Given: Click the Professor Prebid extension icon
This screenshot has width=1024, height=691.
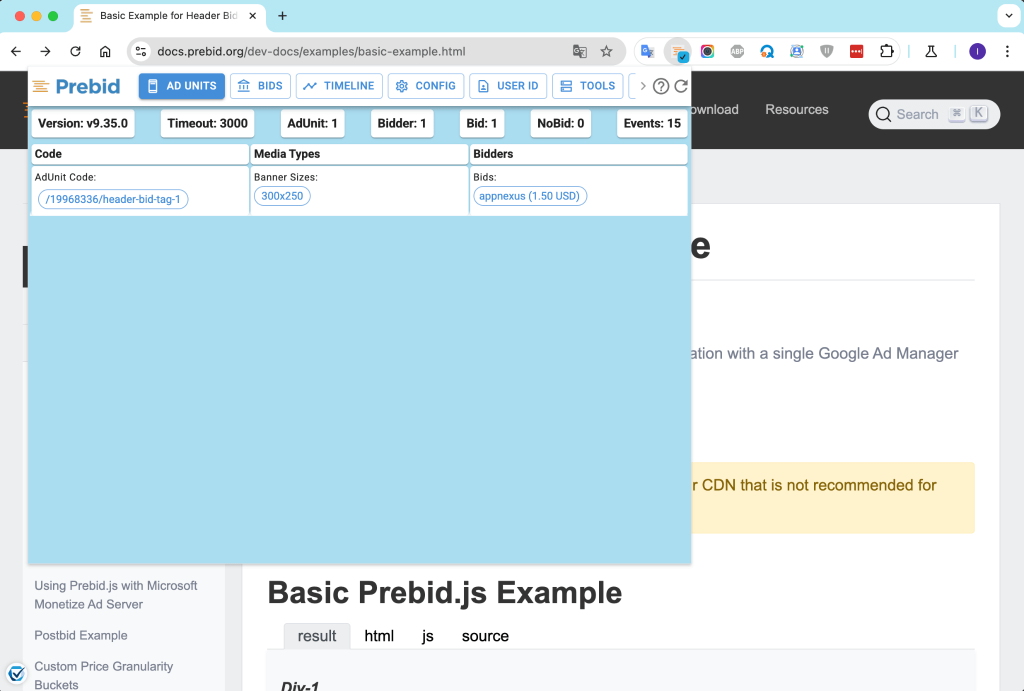Looking at the screenshot, I should [678, 51].
